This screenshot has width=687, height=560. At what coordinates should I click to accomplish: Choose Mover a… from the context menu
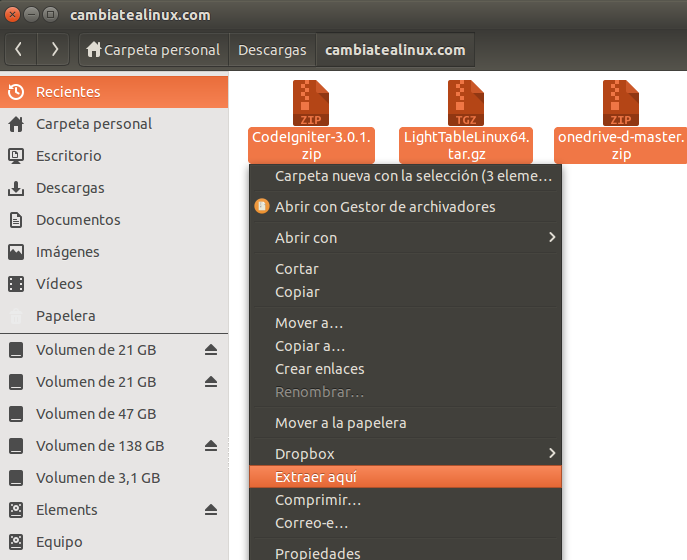[405, 323]
